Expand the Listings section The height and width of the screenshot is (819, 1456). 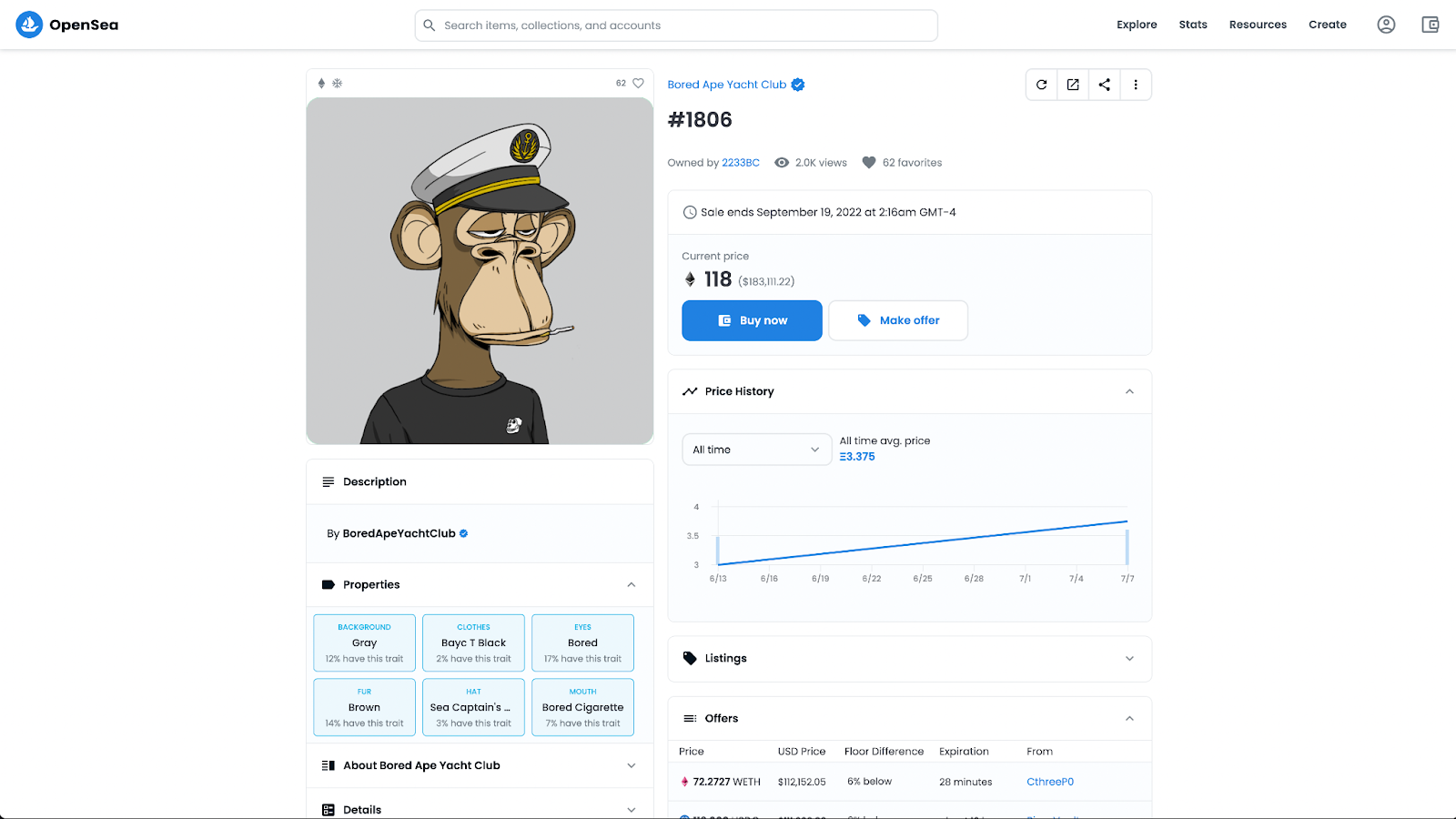tap(1129, 658)
